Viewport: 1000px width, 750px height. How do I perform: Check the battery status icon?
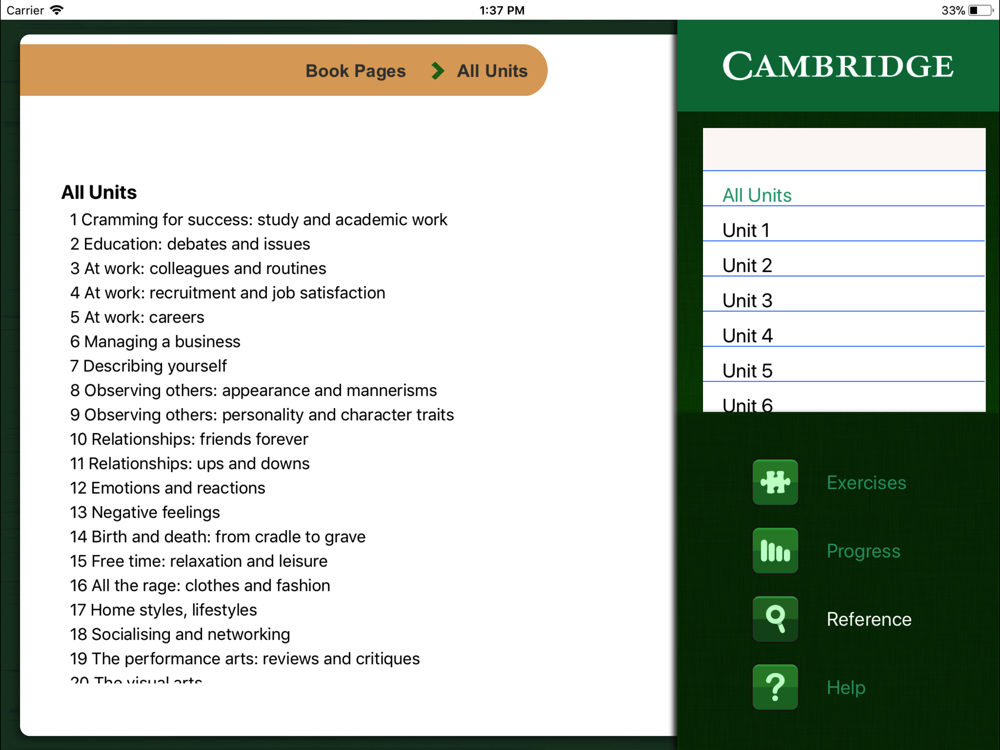[981, 10]
